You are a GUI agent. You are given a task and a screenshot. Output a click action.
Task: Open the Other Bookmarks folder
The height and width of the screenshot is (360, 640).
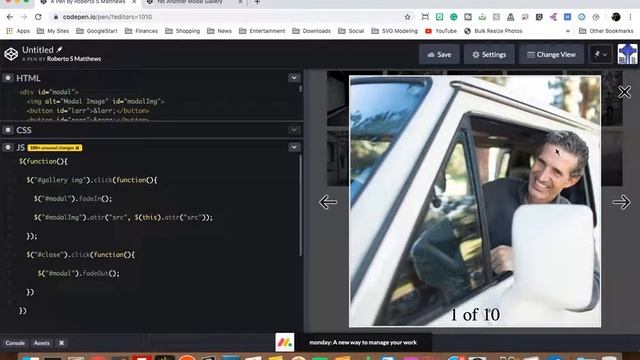(606, 31)
